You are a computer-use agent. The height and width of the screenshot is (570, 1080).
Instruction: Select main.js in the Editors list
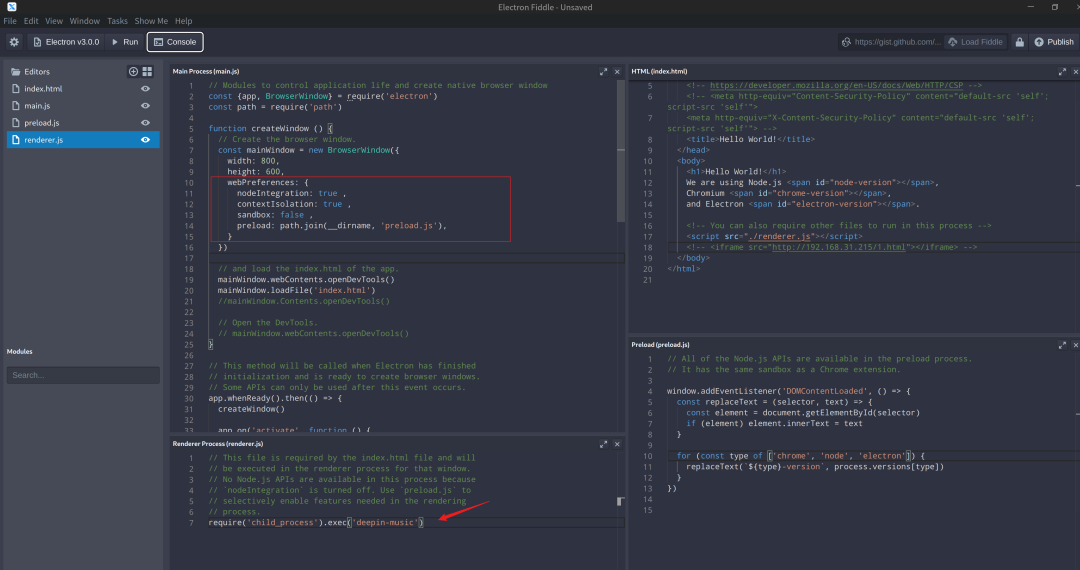(83, 106)
